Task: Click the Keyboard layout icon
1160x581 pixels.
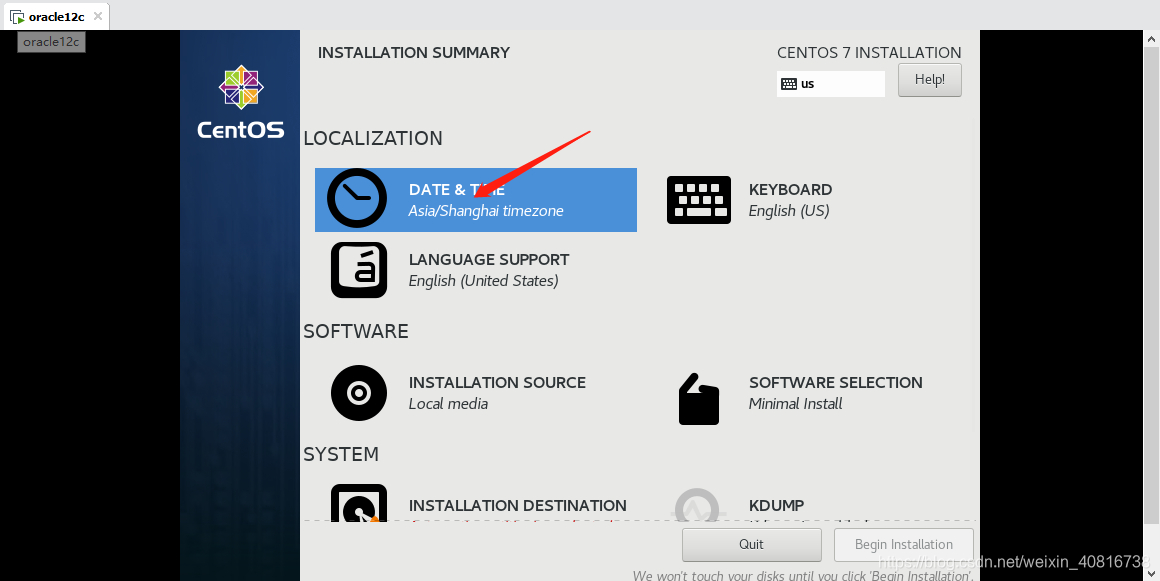Action: tap(698, 200)
